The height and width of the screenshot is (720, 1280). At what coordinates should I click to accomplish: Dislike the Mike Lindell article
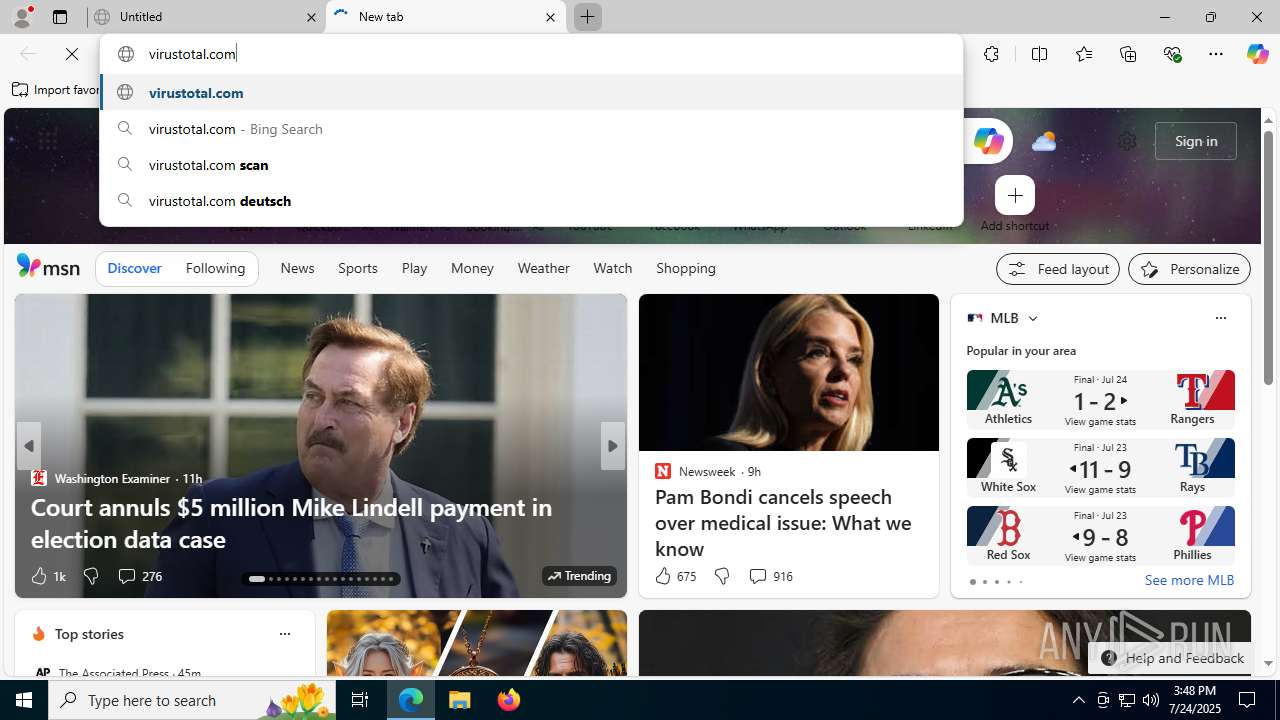pyautogui.click(x=91, y=576)
